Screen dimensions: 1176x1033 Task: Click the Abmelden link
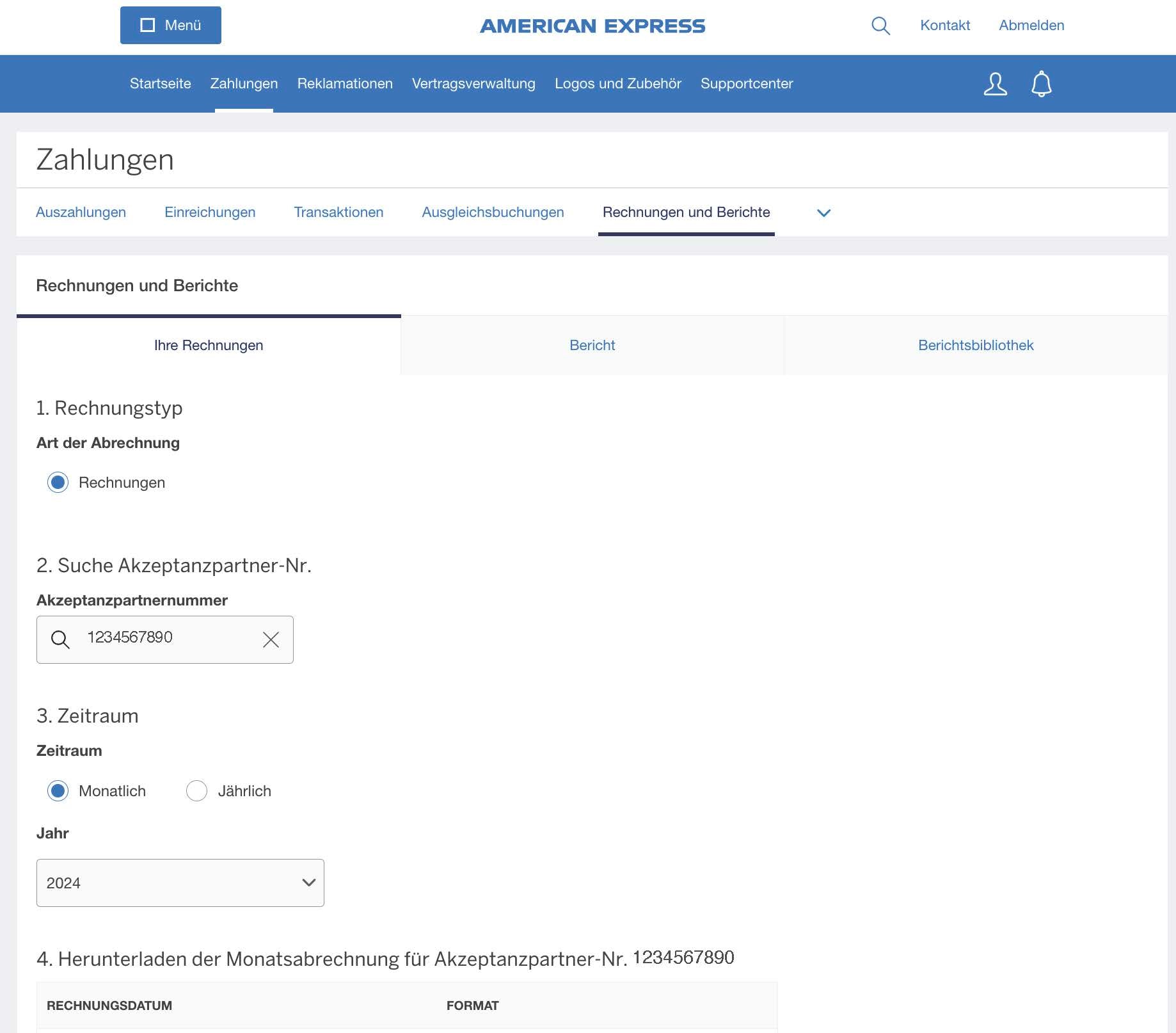[x=1031, y=26]
